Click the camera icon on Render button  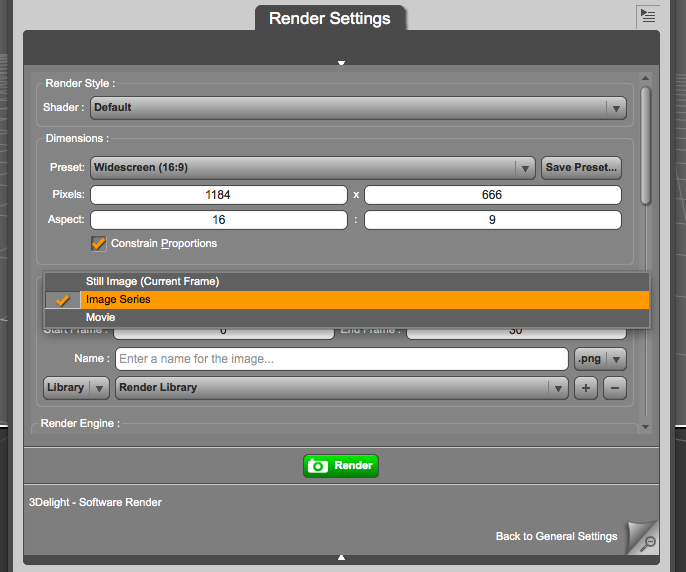click(318, 466)
